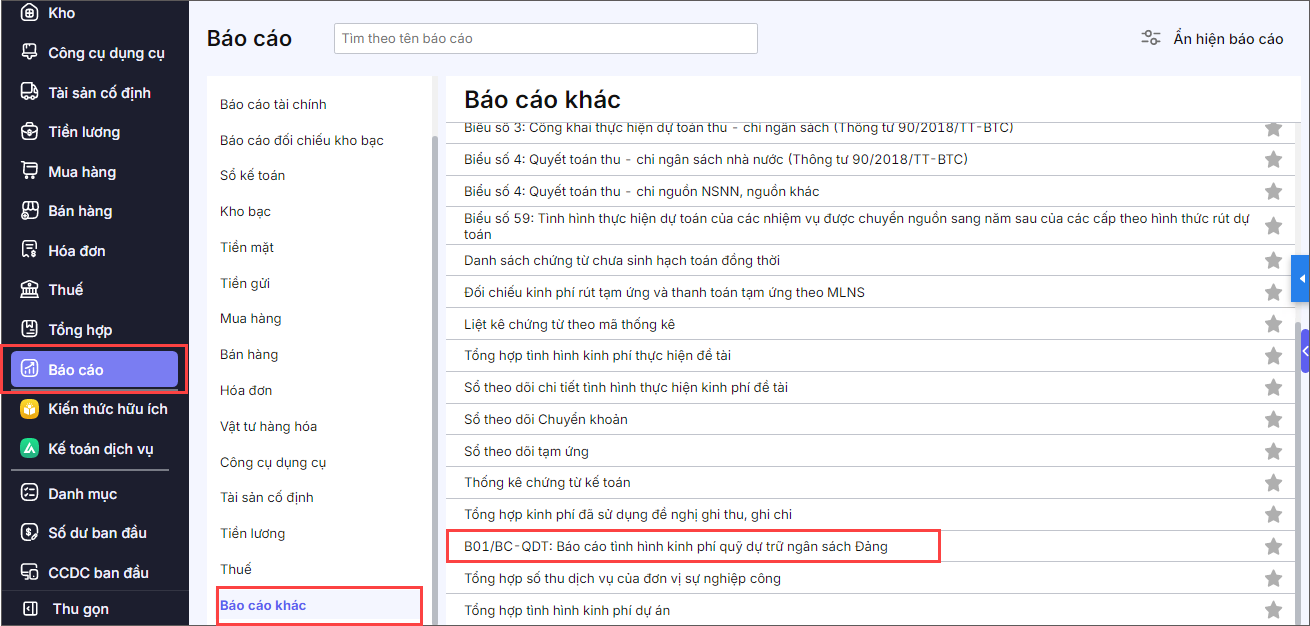Viewport: 1310px width, 626px height.
Task: Click the Mua hàng shopping cart icon
Action: (x=29, y=171)
